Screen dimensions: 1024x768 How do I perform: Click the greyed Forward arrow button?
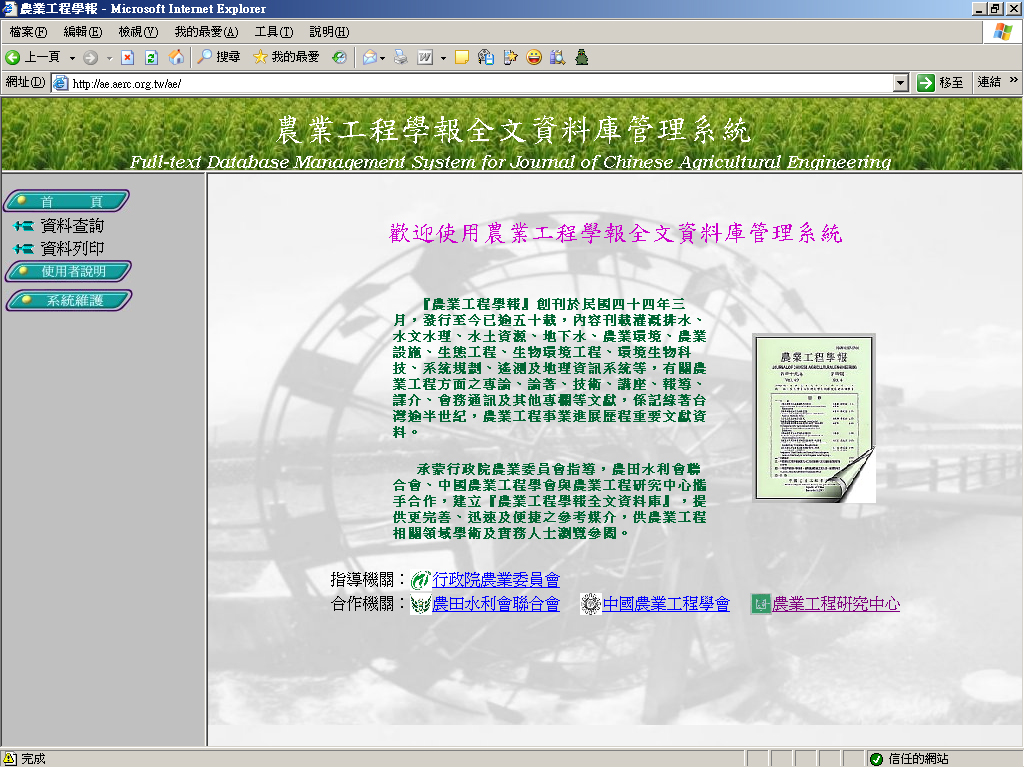(x=91, y=57)
